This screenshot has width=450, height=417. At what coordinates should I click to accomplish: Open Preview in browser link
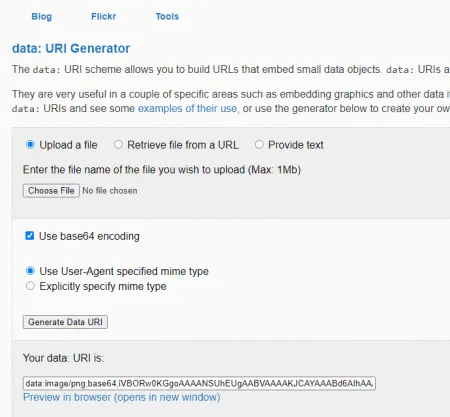(122, 397)
